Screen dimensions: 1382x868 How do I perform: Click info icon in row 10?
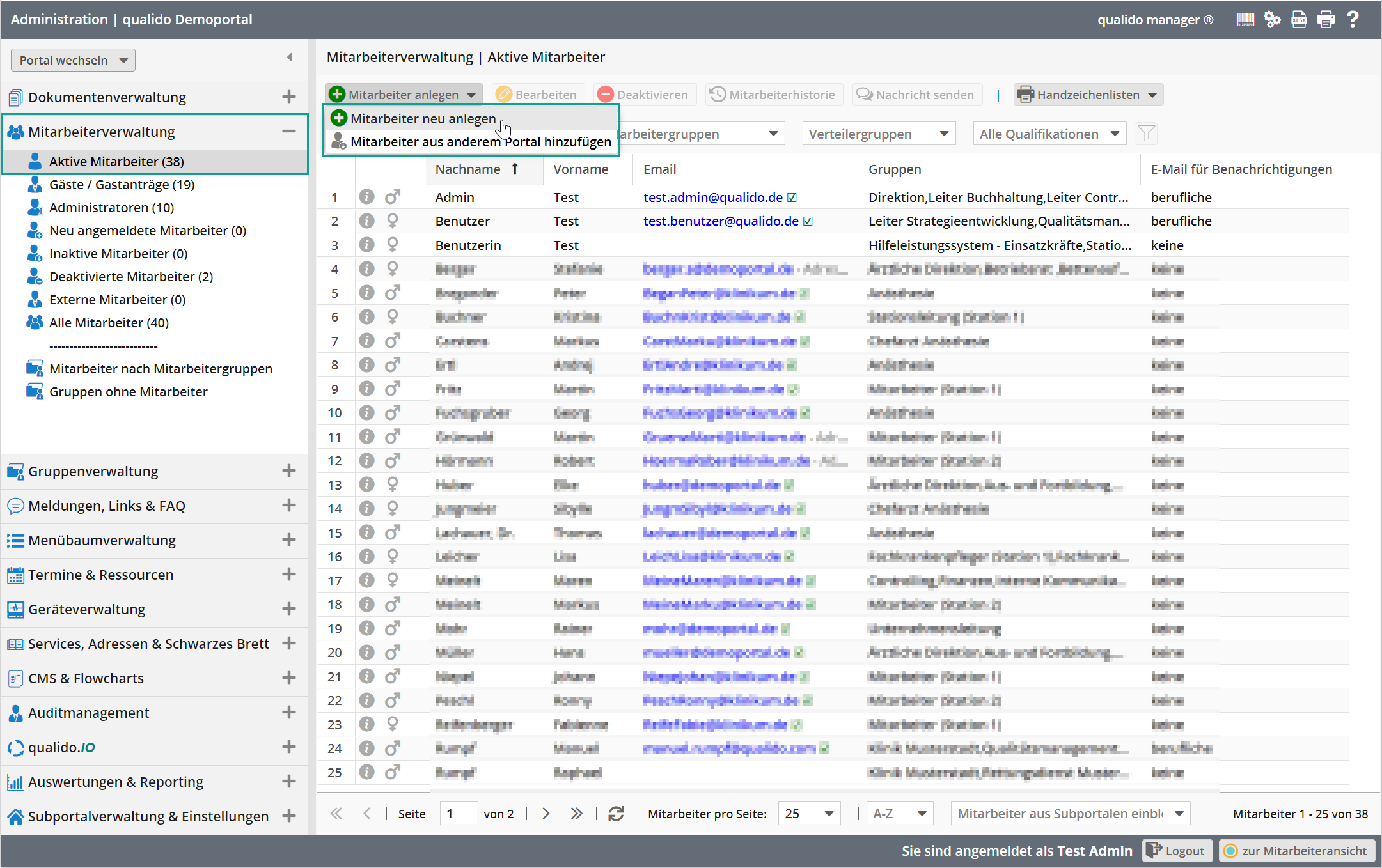[x=366, y=413]
